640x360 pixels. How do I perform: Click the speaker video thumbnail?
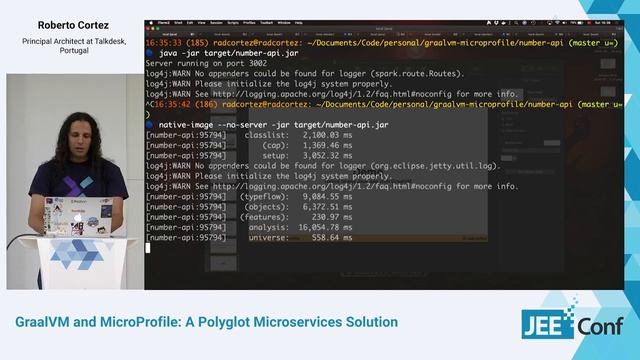(x=75, y=182)
